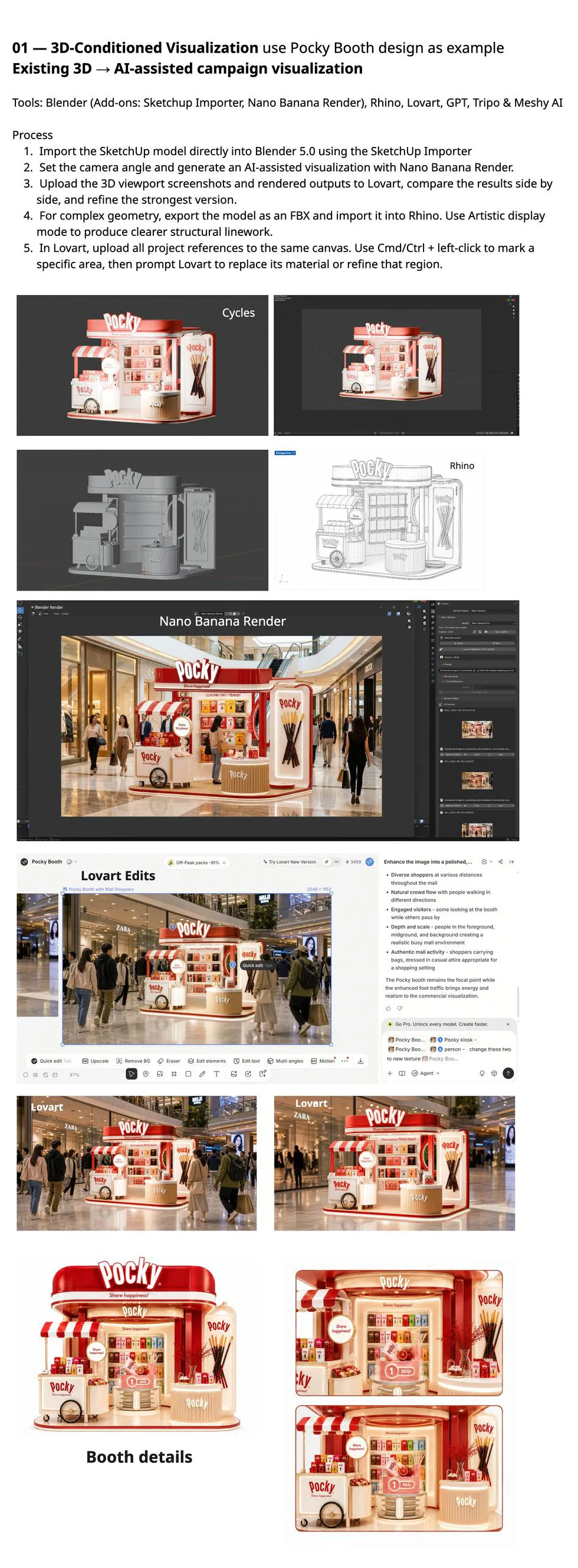
Task: Click the Blender Render window title
Action: [x=49, y=608]
